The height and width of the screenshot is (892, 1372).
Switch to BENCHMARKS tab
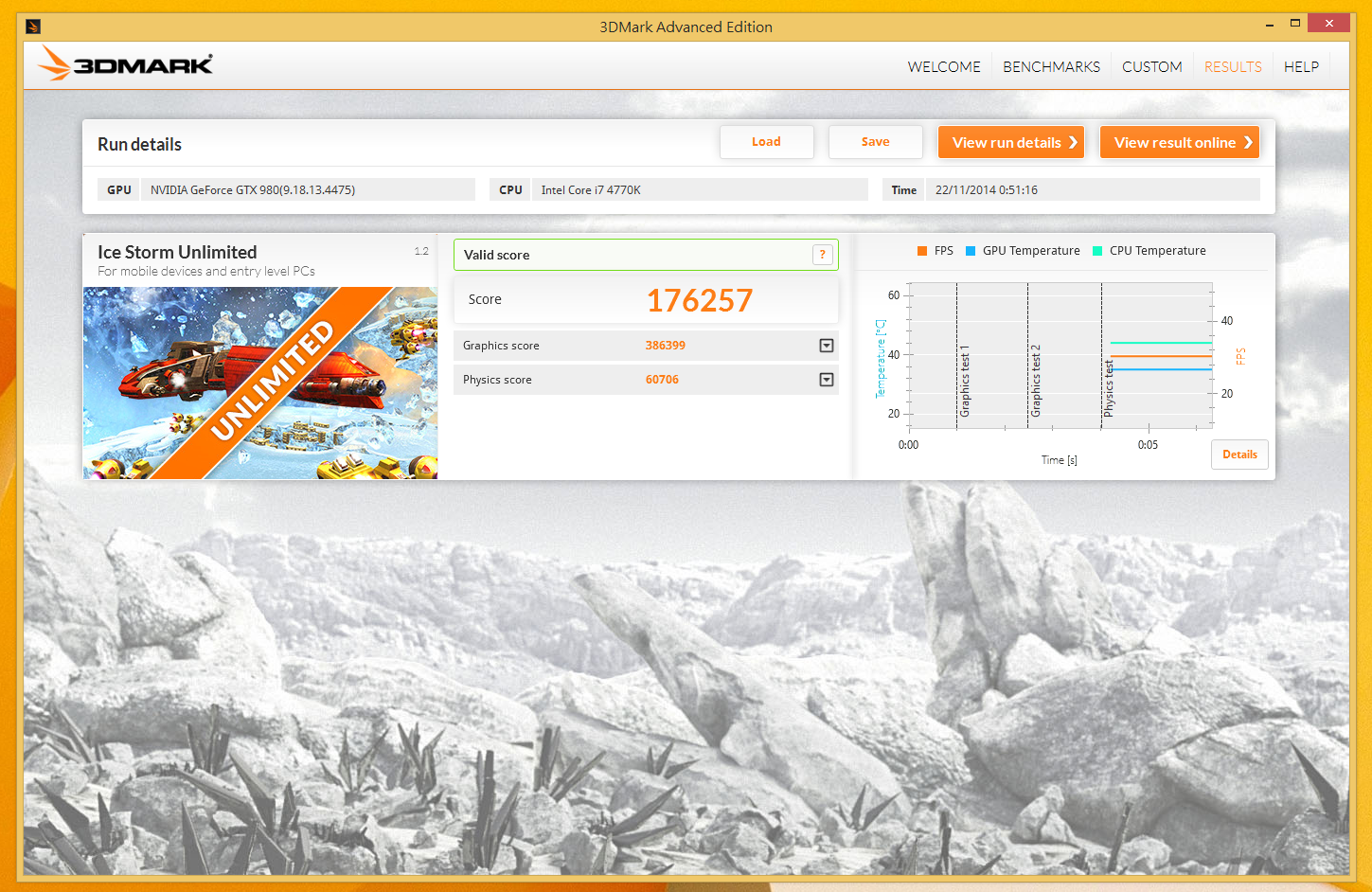click(x=1051, y=66)
